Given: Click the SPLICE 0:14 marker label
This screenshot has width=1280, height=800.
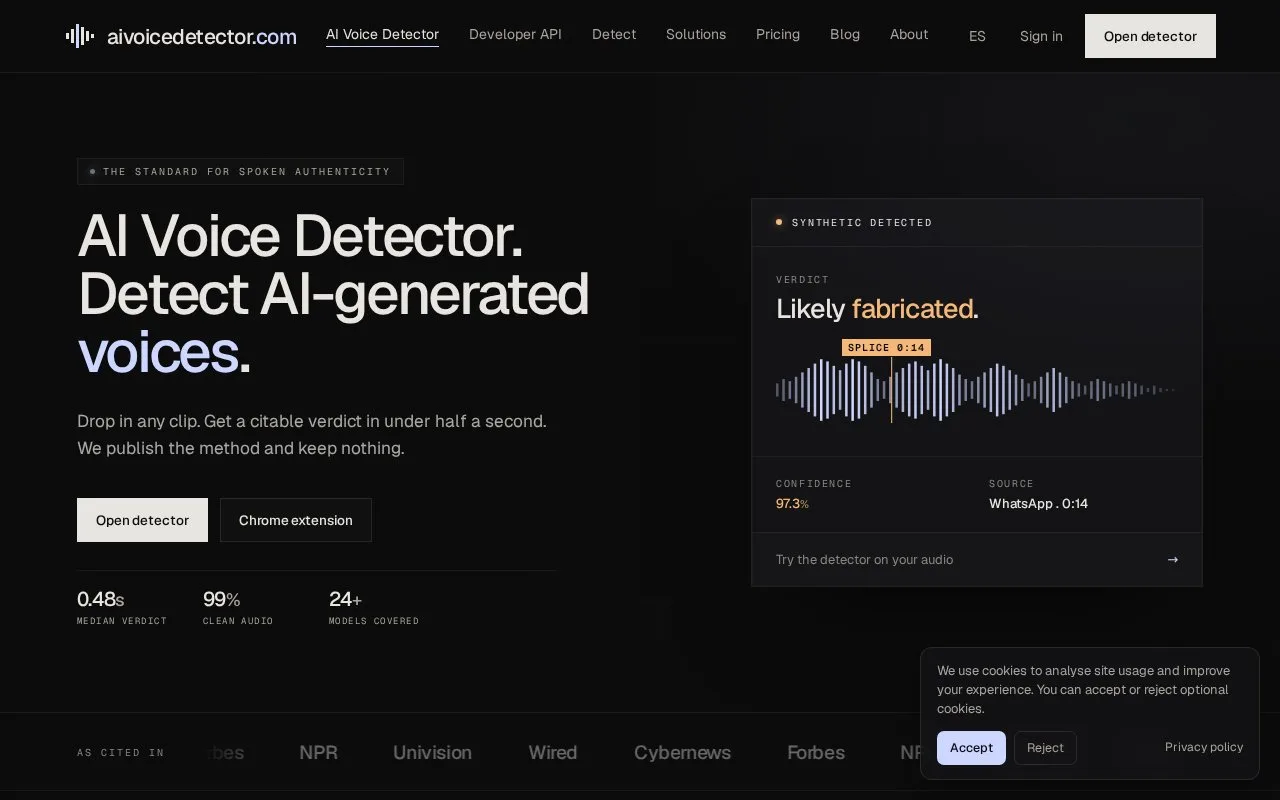Looking at the screenshot, I should click(886, 347).
